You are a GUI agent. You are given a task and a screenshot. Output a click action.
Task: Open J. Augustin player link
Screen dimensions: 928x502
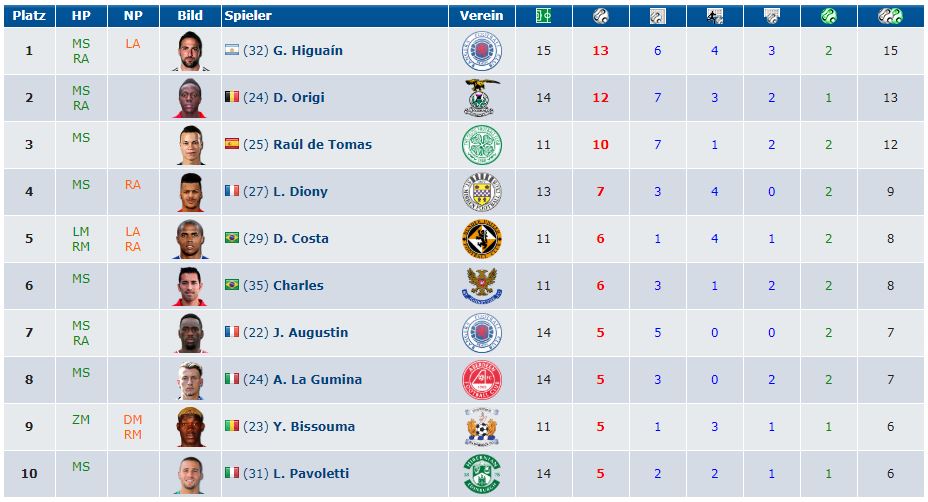pos(311,333)
